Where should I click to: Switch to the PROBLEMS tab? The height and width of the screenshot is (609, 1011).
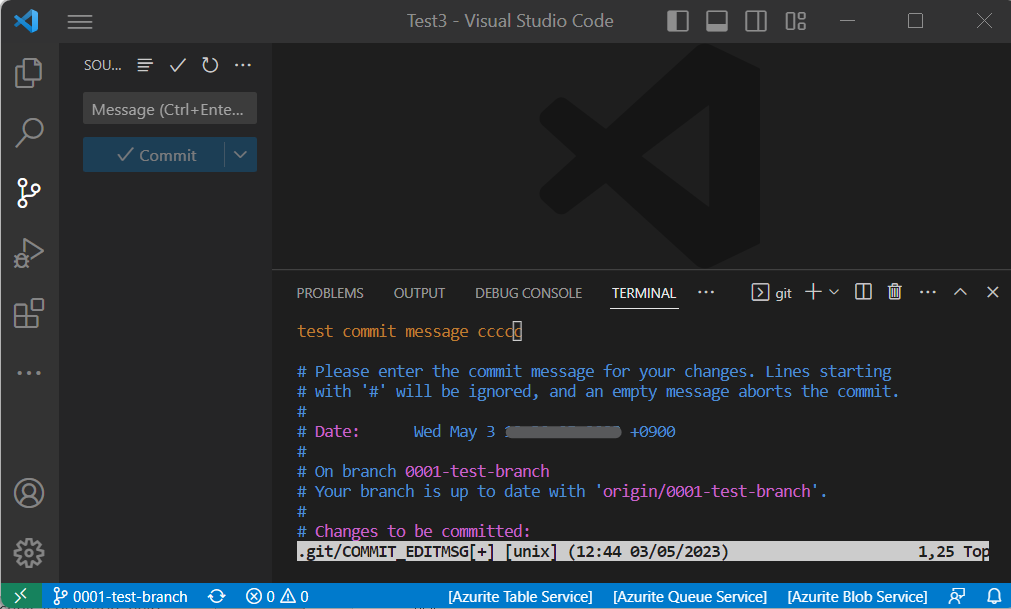[x=330, y=293]
